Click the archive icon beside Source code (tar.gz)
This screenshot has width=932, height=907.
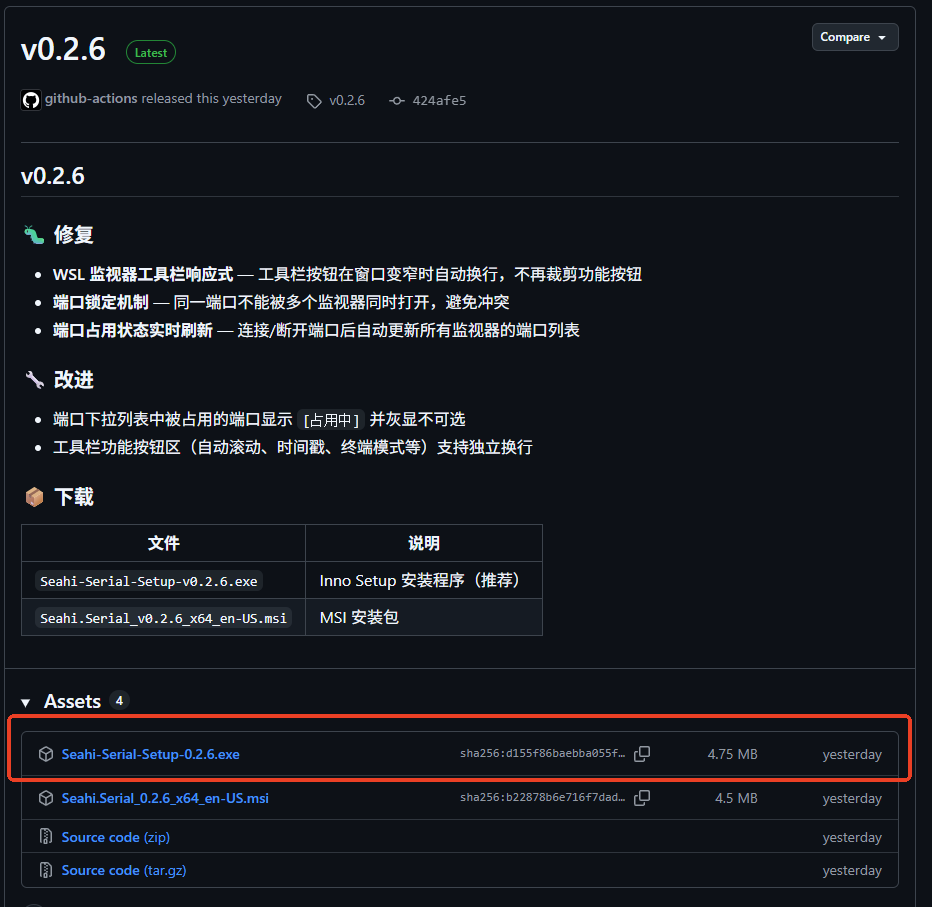pyautogui.click(x=46, y=870)
